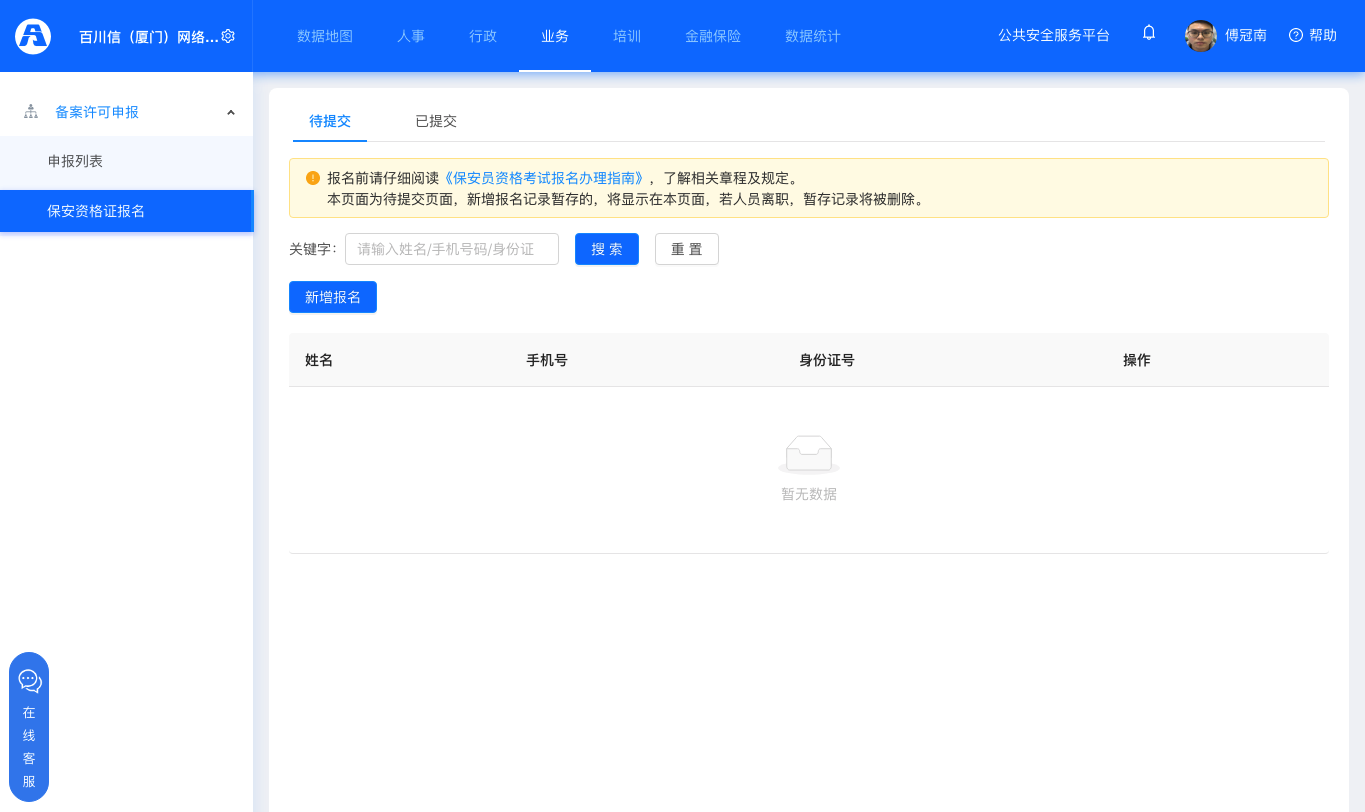Switch to the 已提交 tab
Viewport: 1365px width, 812px height.
click(x=436, y=121)
